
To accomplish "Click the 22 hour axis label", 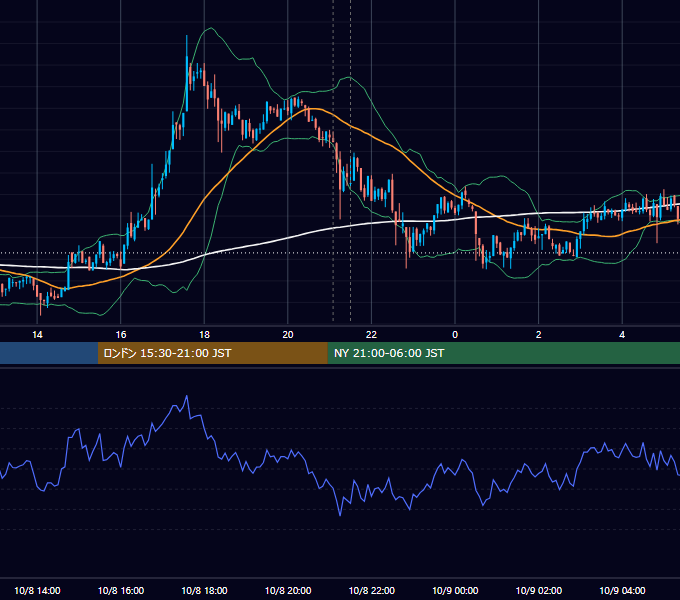I will (371, 335).
